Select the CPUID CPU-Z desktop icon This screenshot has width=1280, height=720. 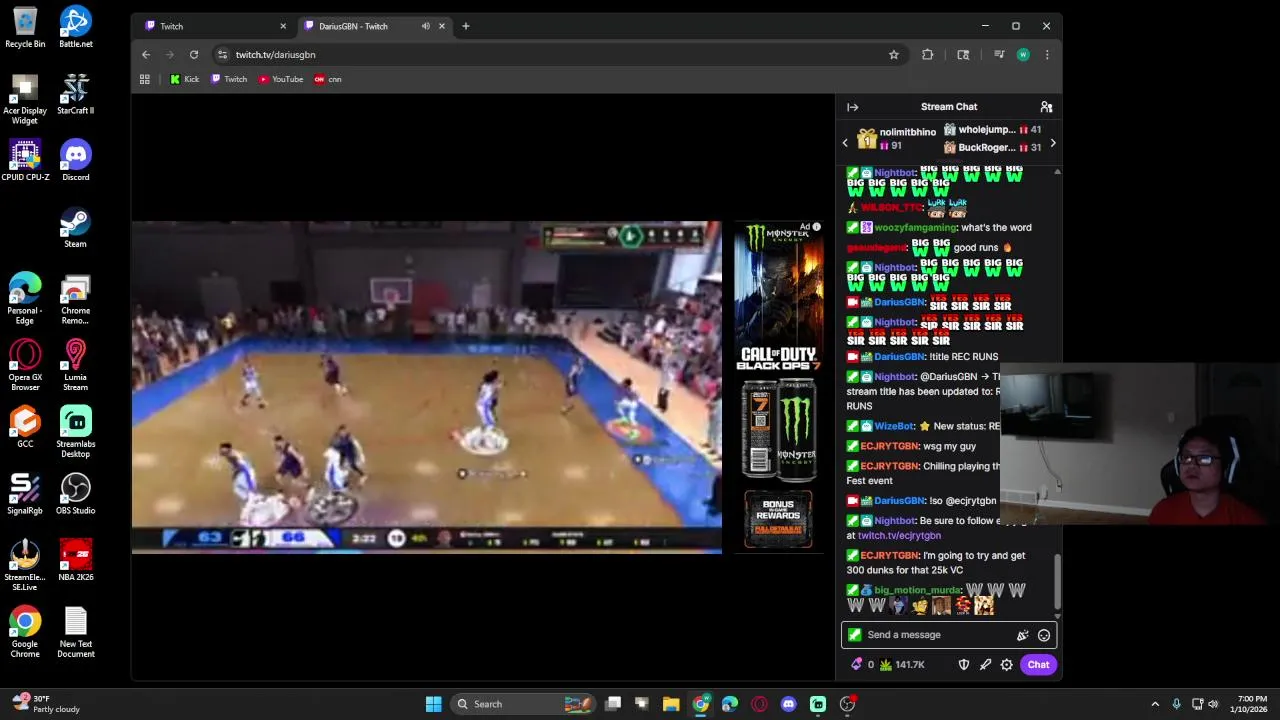click(x=25, y=161)
